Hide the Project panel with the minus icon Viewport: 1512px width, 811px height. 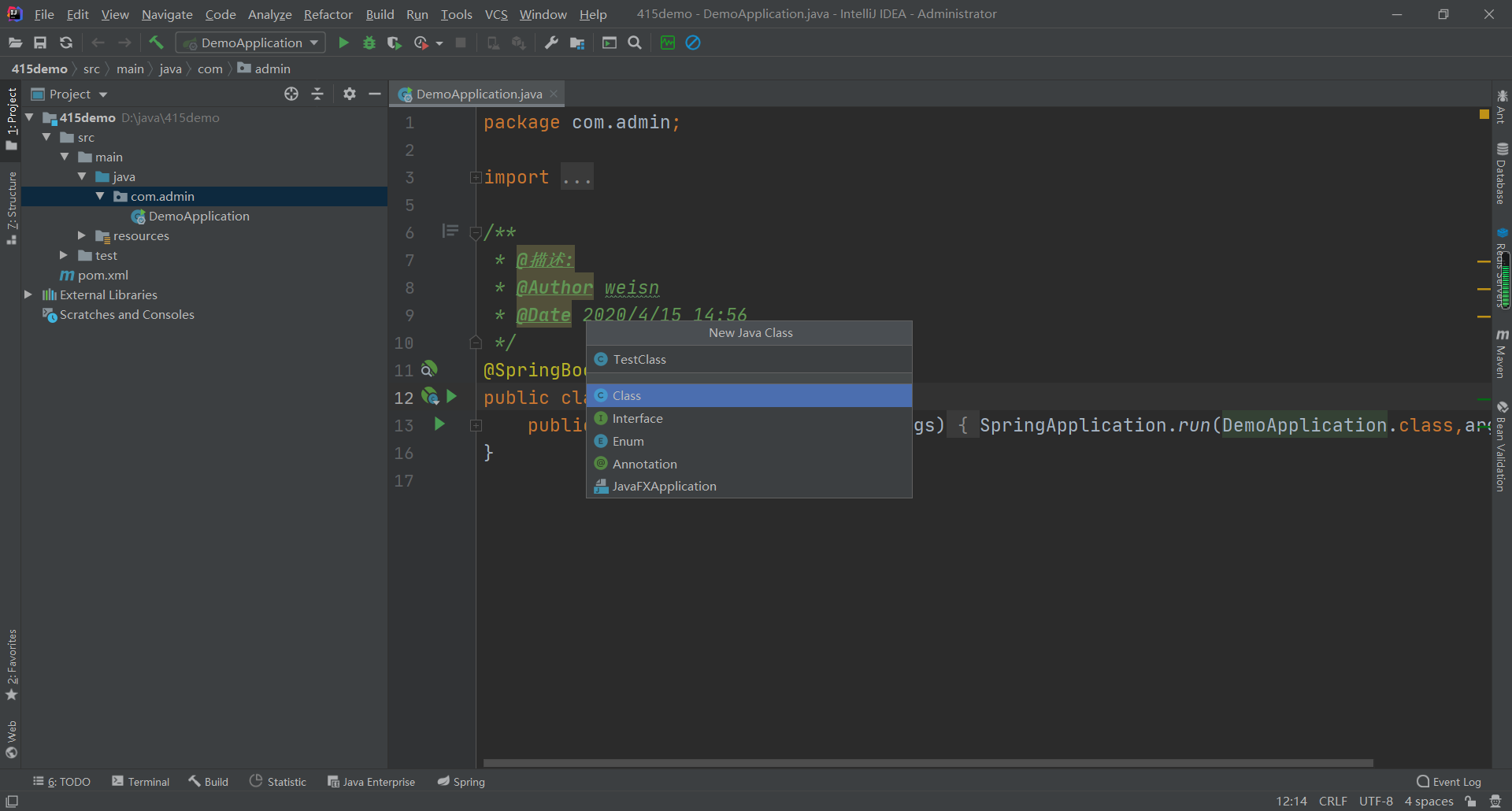375,94
